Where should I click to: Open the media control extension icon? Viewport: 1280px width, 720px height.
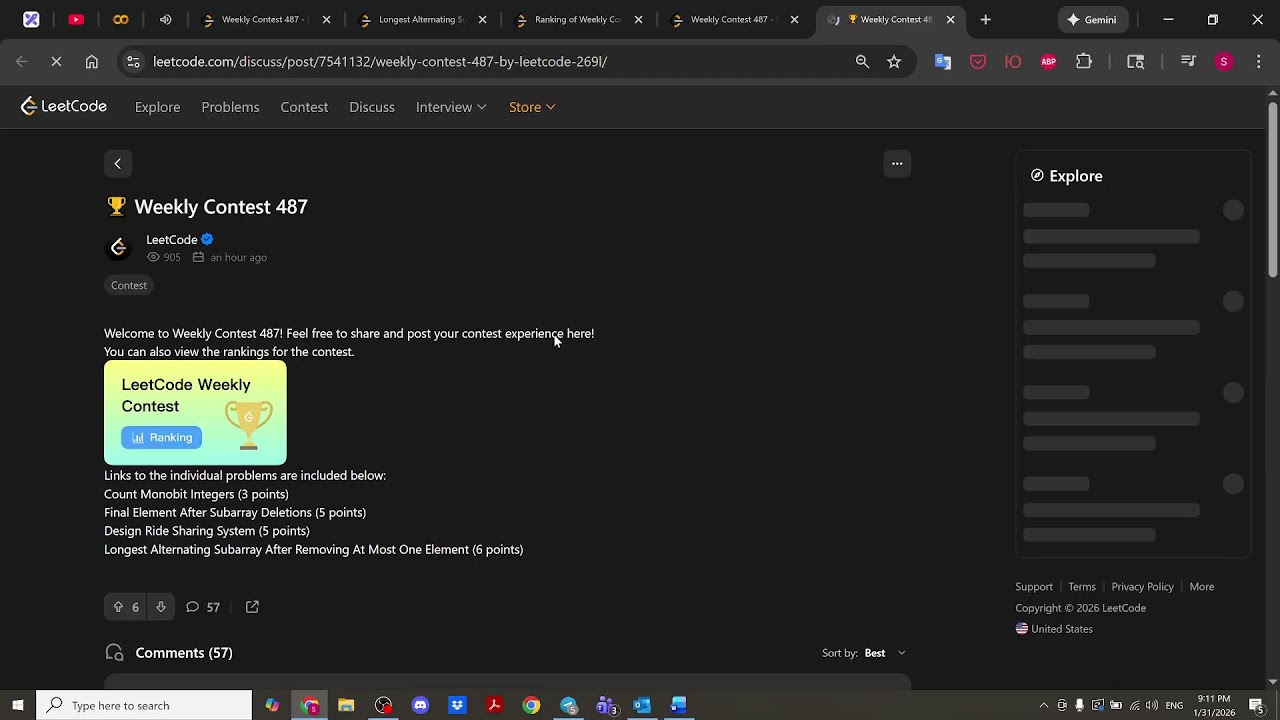tap(1188, 62)
